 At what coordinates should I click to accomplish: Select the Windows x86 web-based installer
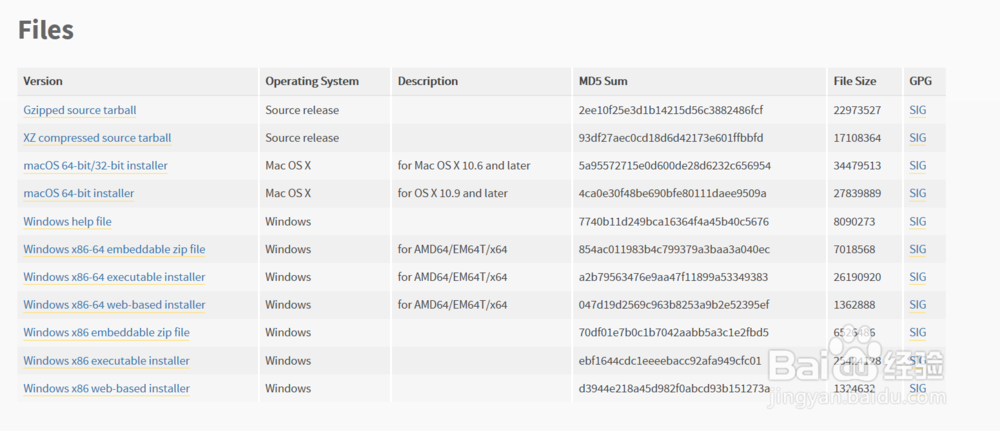106,389
